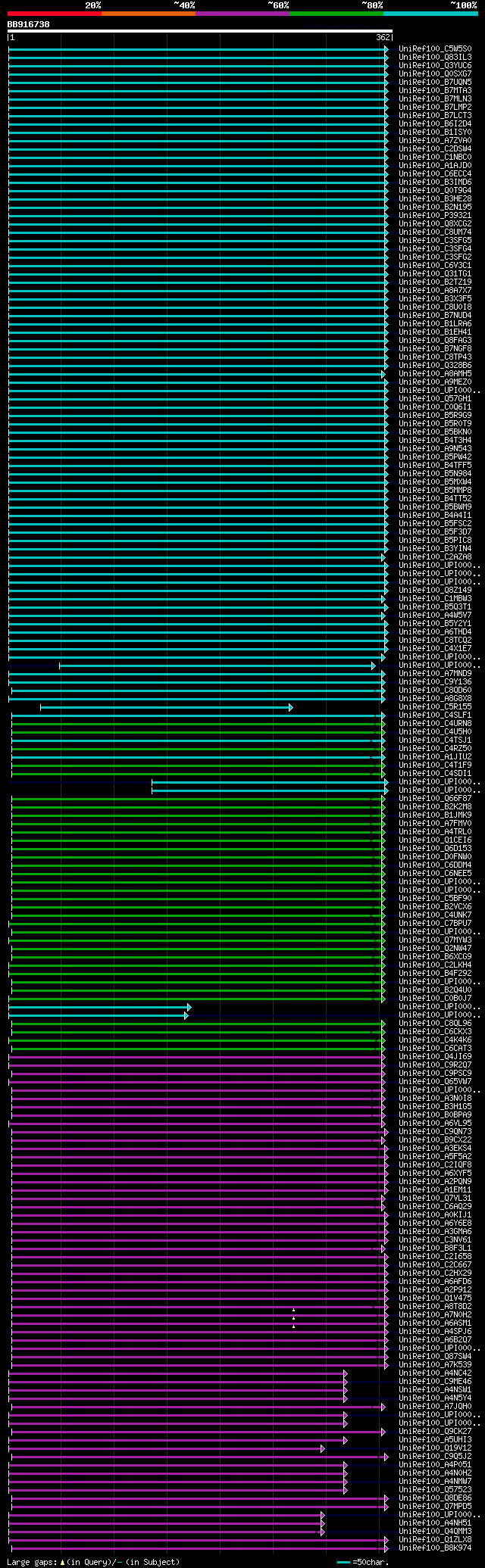
Task: Click hit label UniRef100_A7ZVA0
Action: click(435, 141)
